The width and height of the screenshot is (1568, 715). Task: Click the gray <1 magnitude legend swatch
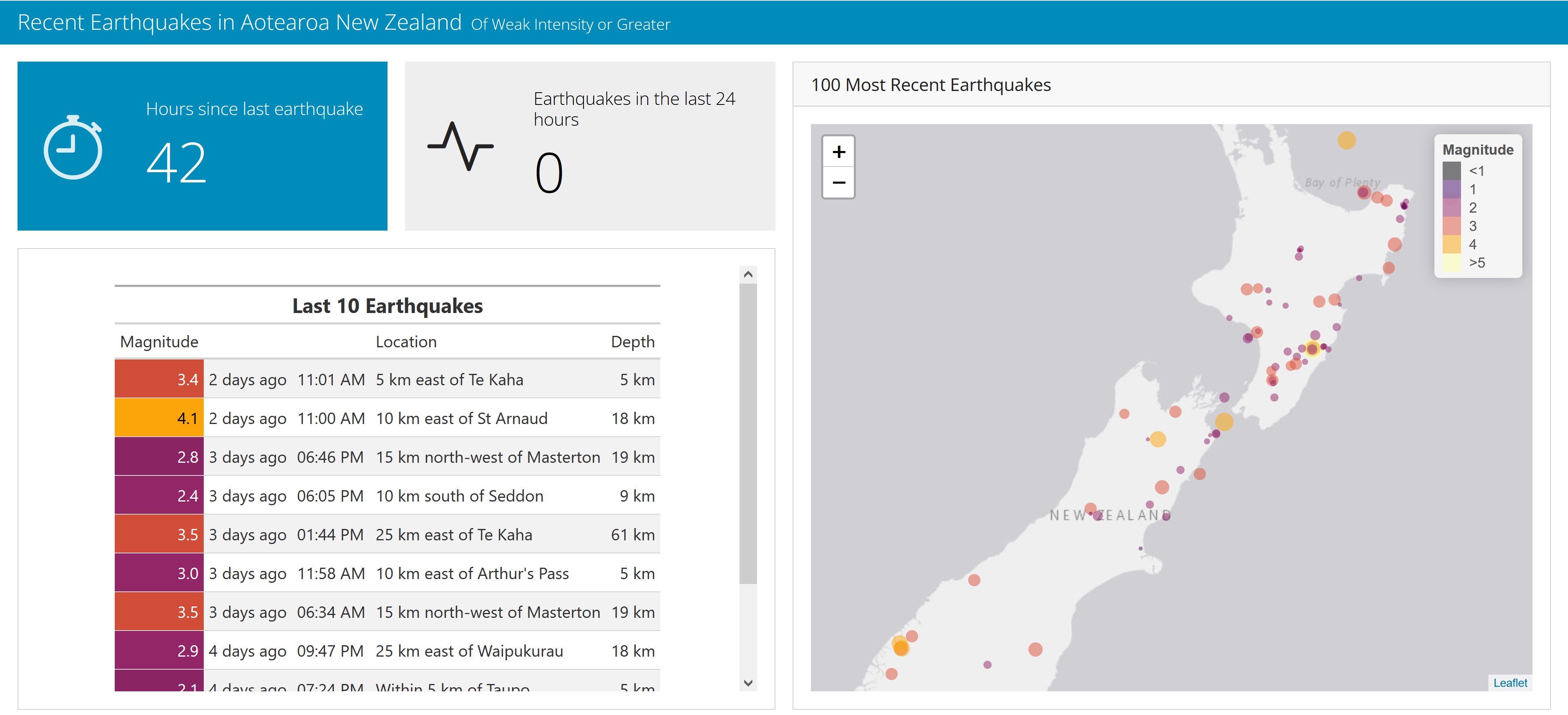tap(1451, 171)
